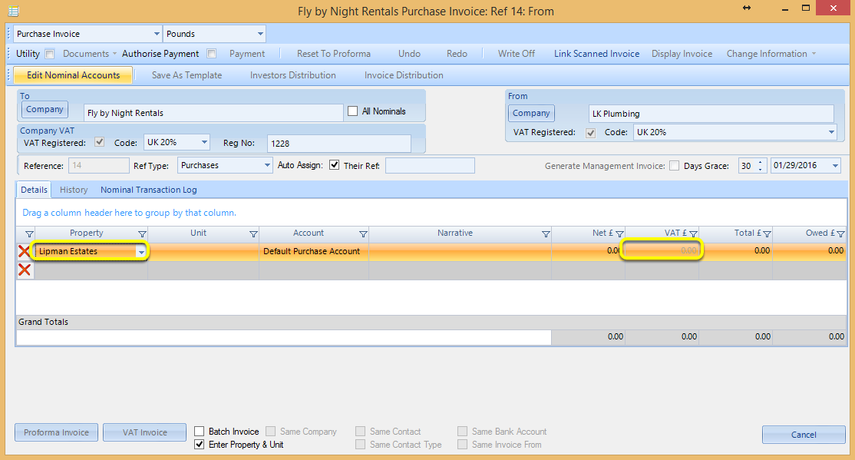Screen dimensions: 855x460
Task: Click the Cancel button
Action: point(804,434)
